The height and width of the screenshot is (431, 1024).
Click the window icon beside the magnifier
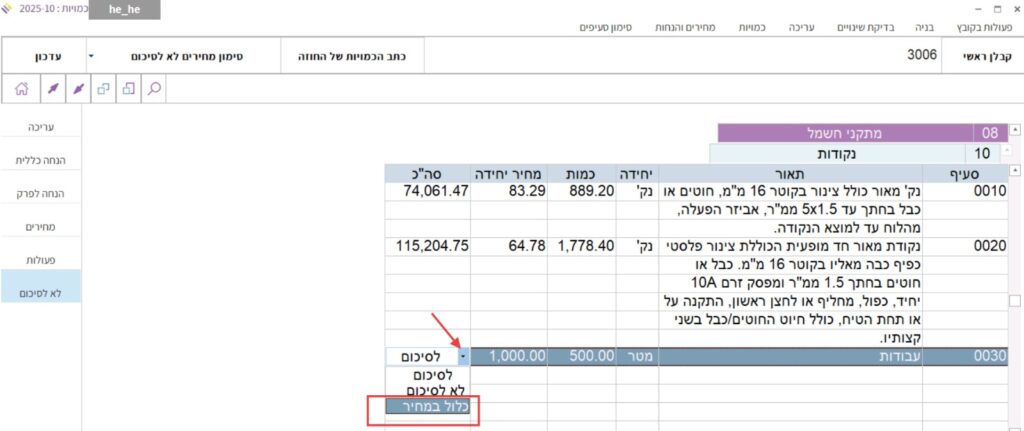coord(128,88)
